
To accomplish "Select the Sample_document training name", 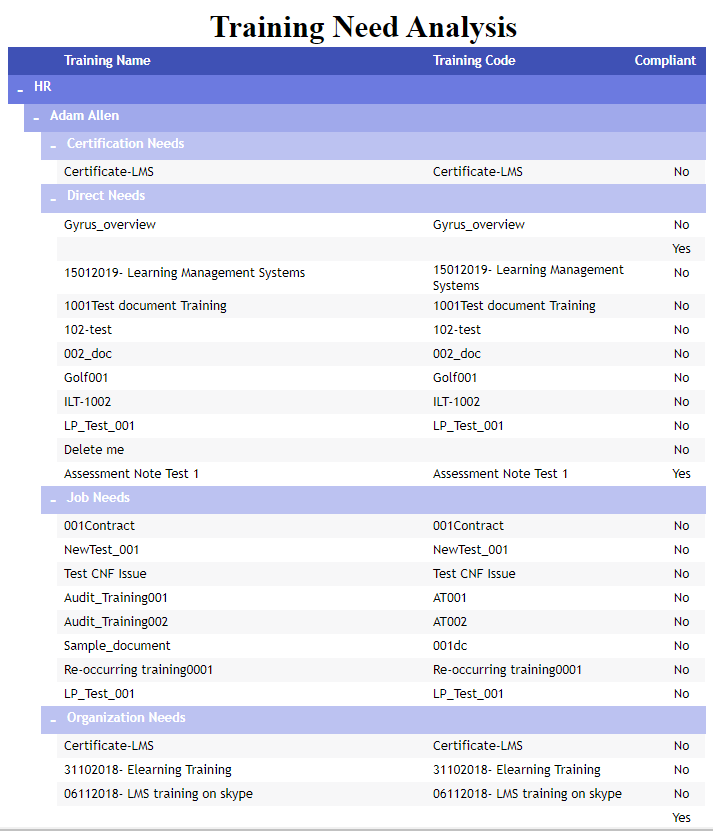I will click(x=117, y=646).
